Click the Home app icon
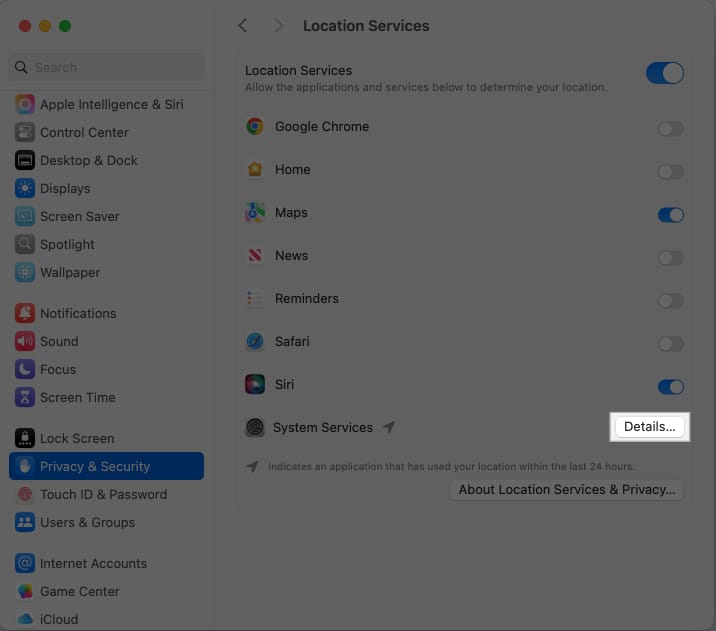Screen dimensions: 716x631 coord(255,169)
